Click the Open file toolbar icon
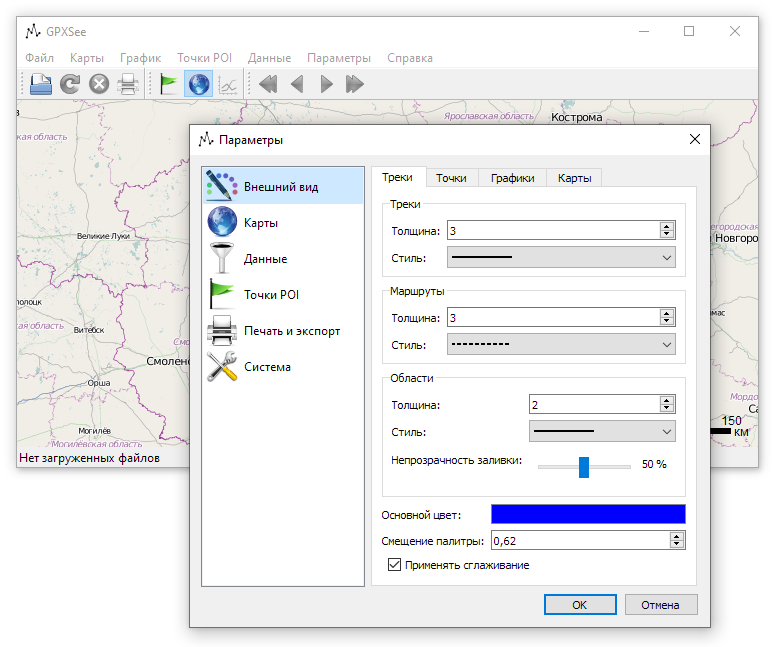 point(40,84)
